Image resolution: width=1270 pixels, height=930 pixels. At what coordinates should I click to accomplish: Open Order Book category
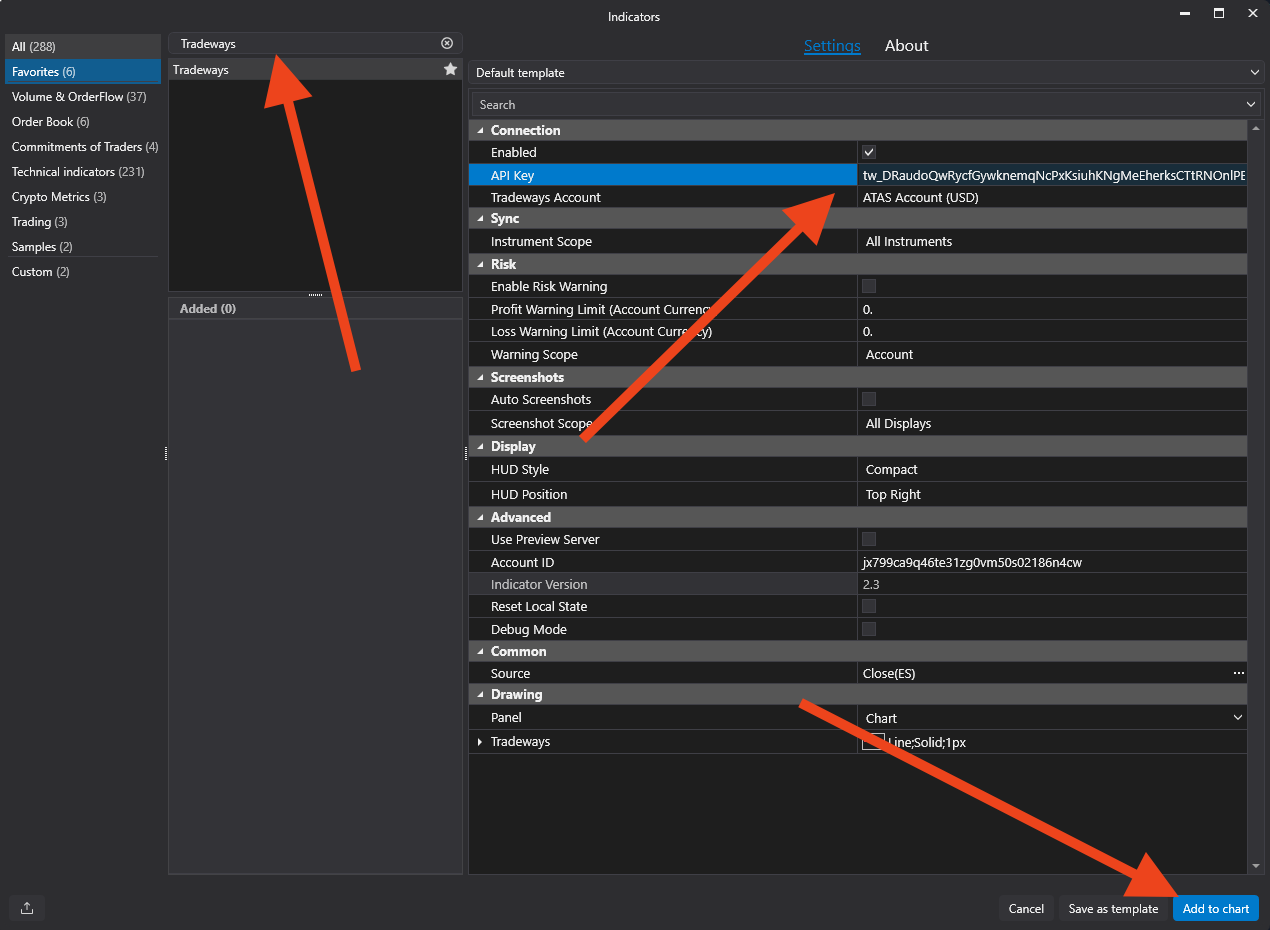82,122
